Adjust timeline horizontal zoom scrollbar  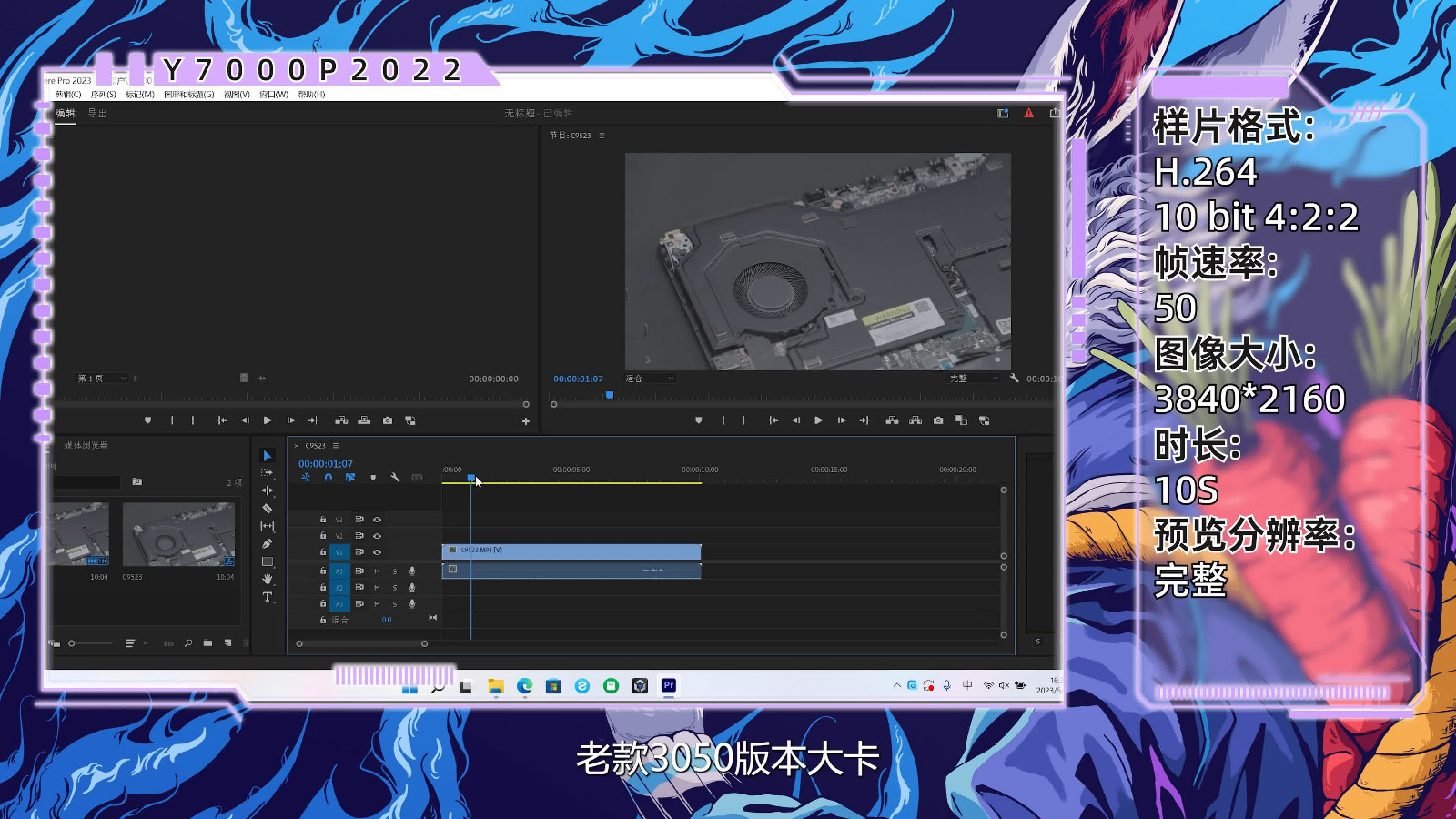click(x=362, y=643)
